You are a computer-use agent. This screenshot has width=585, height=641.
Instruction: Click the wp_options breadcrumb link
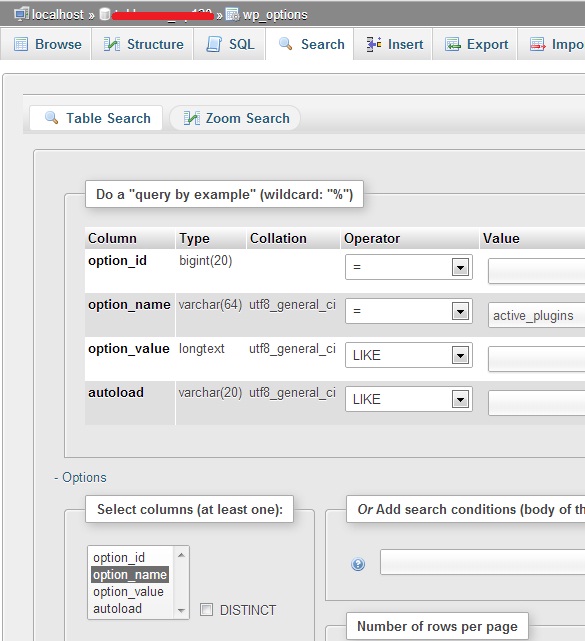[x=275, y=15]
